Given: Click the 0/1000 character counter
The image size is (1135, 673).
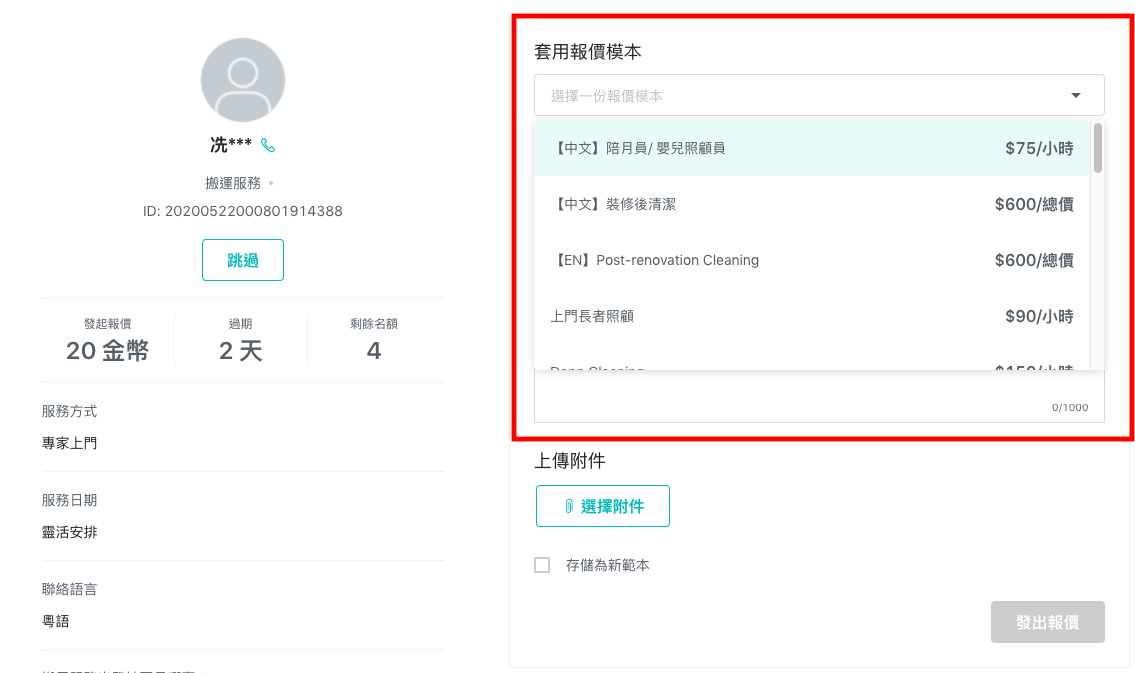Looking at the screenshot, I should point(1070,407).
